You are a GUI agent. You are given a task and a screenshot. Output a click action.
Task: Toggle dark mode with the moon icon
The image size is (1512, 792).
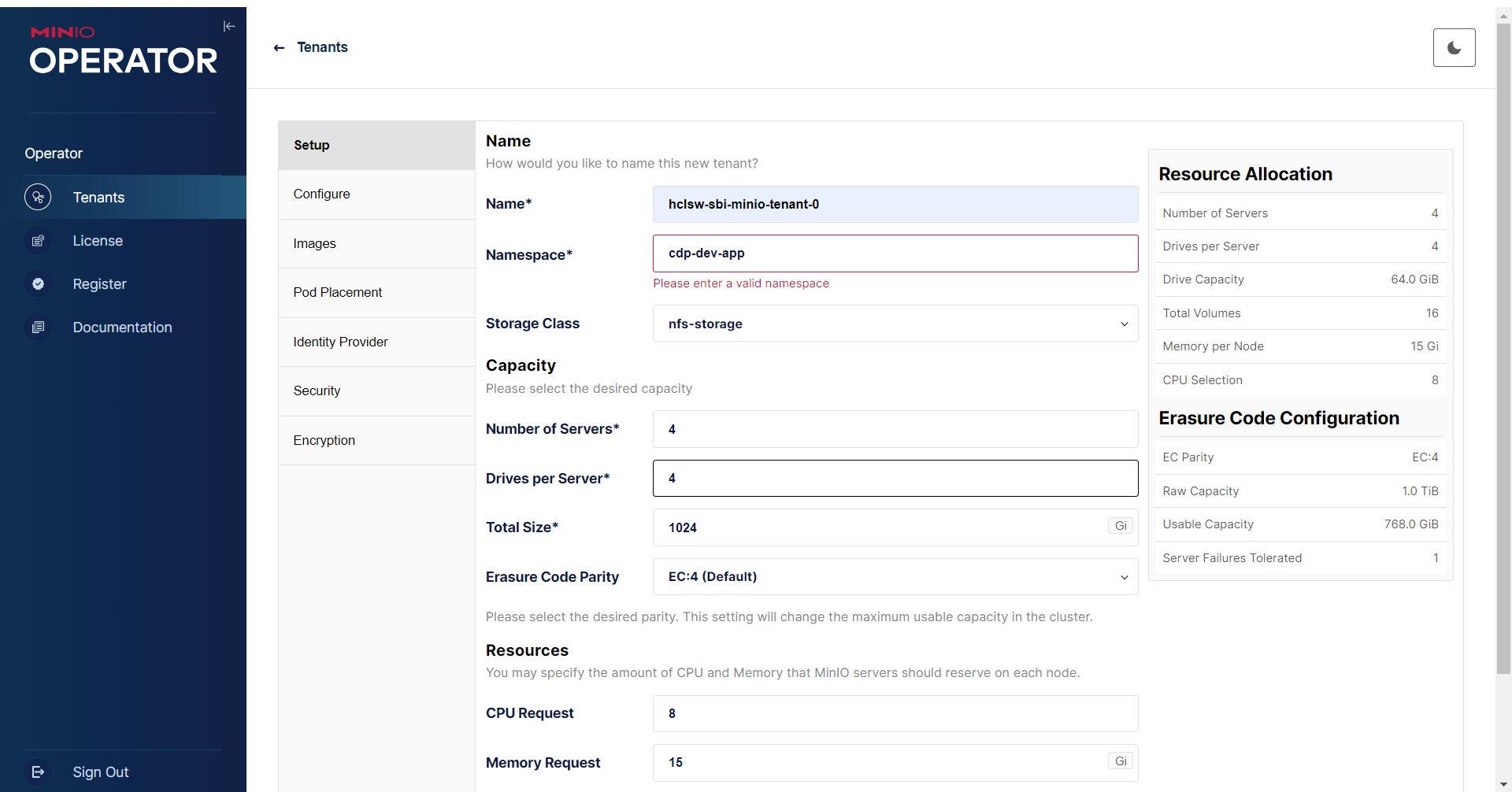(1454, 48)
